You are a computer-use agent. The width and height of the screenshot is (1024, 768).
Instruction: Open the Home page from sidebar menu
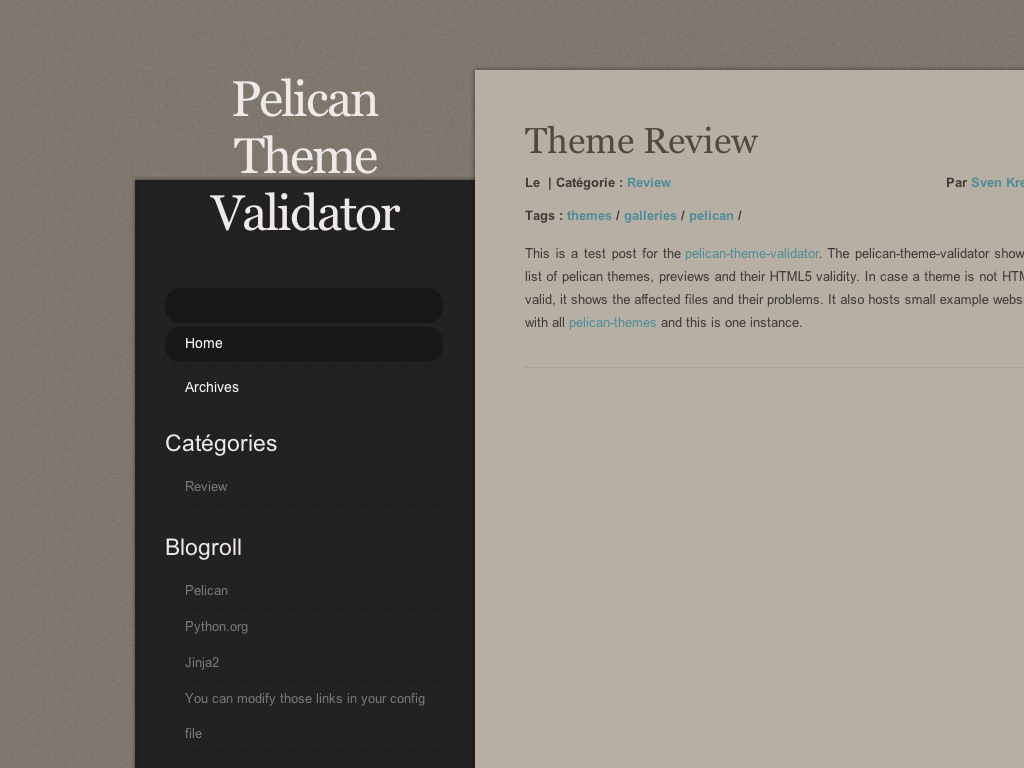[203, 343]
